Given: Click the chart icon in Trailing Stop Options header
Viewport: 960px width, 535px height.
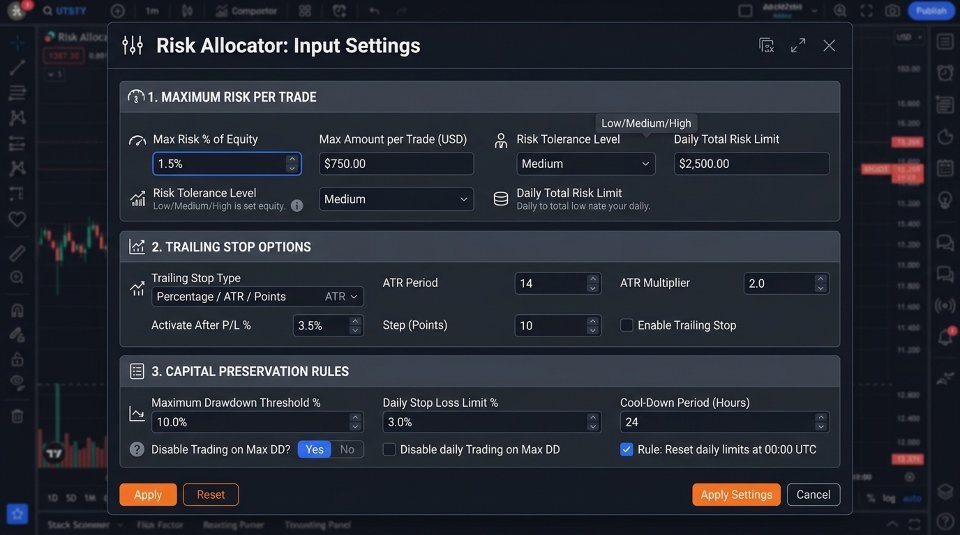Looking at the screenshot, I should tap(137, 247).
